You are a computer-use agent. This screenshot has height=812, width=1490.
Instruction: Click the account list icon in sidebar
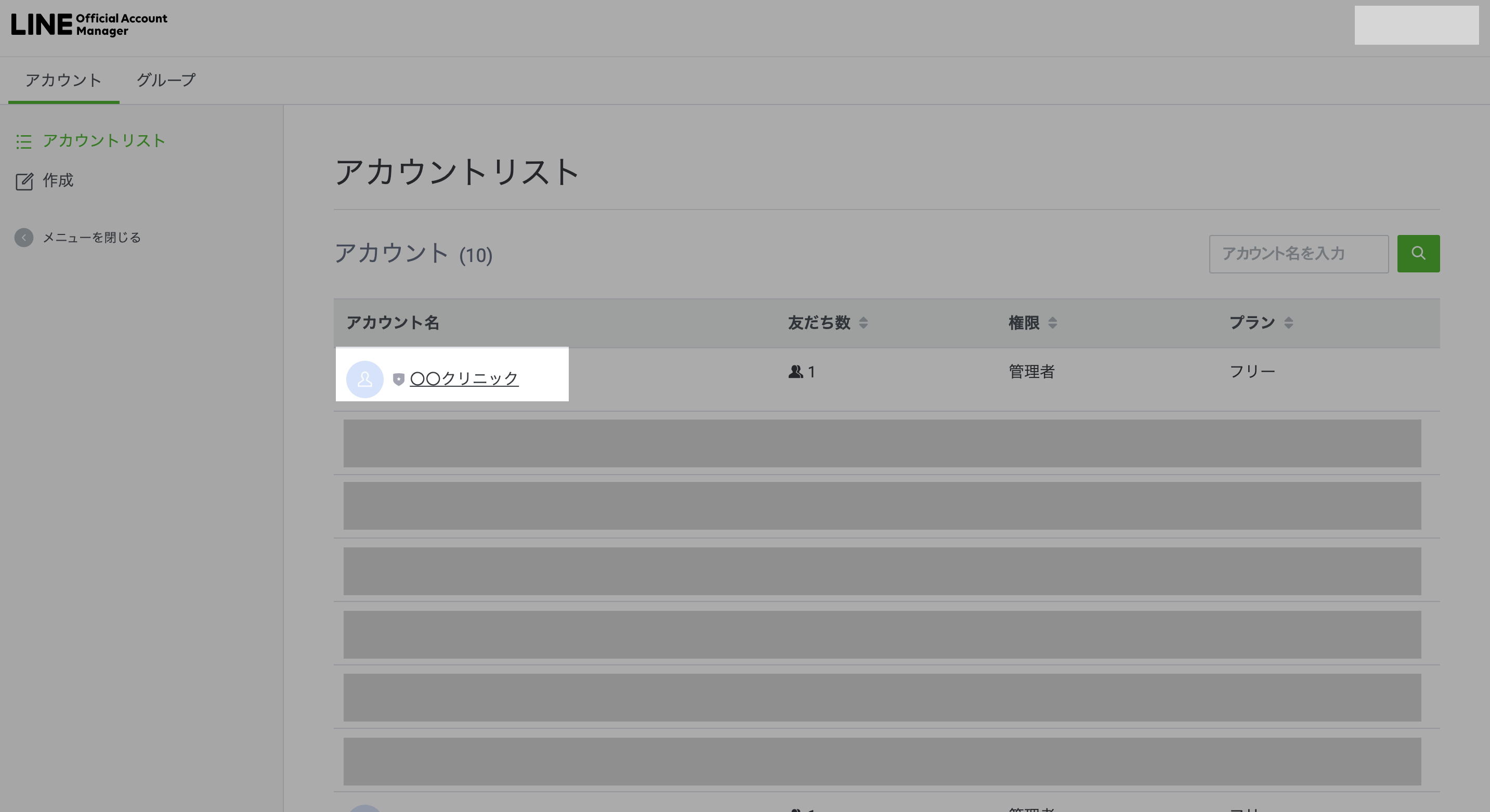tap(24, 142)
